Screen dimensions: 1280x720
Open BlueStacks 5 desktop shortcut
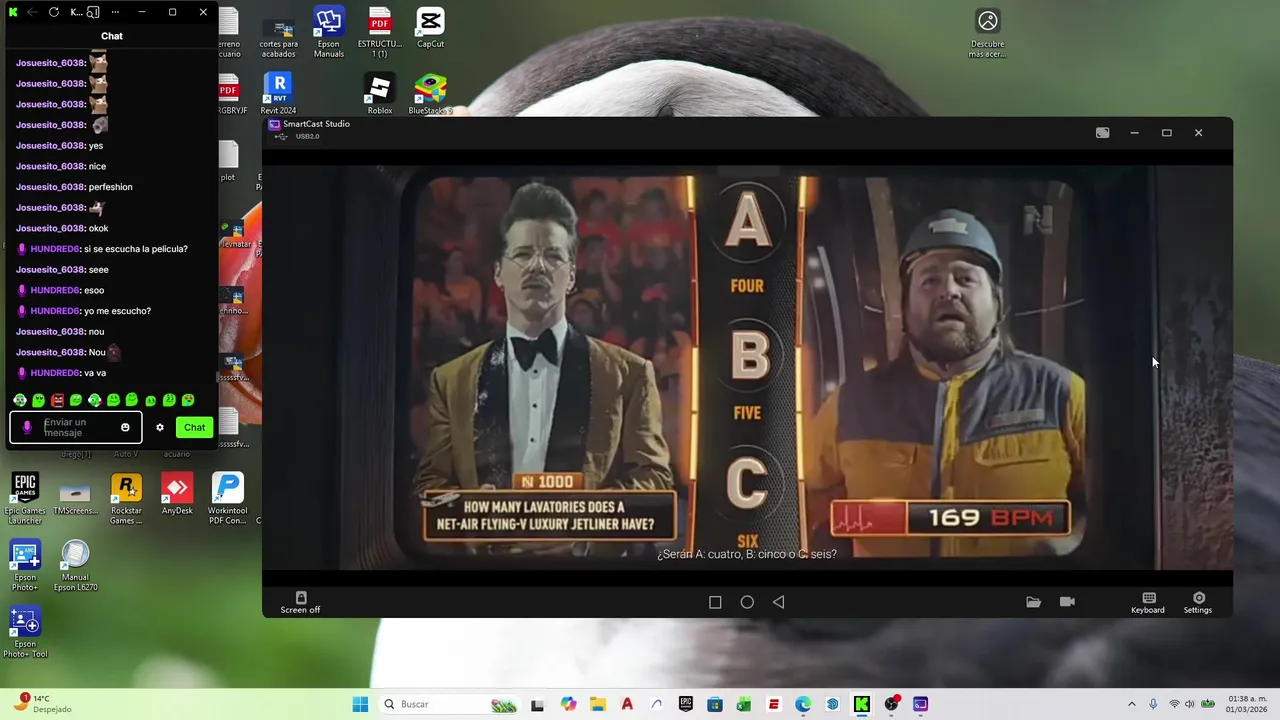click(430, 95)
